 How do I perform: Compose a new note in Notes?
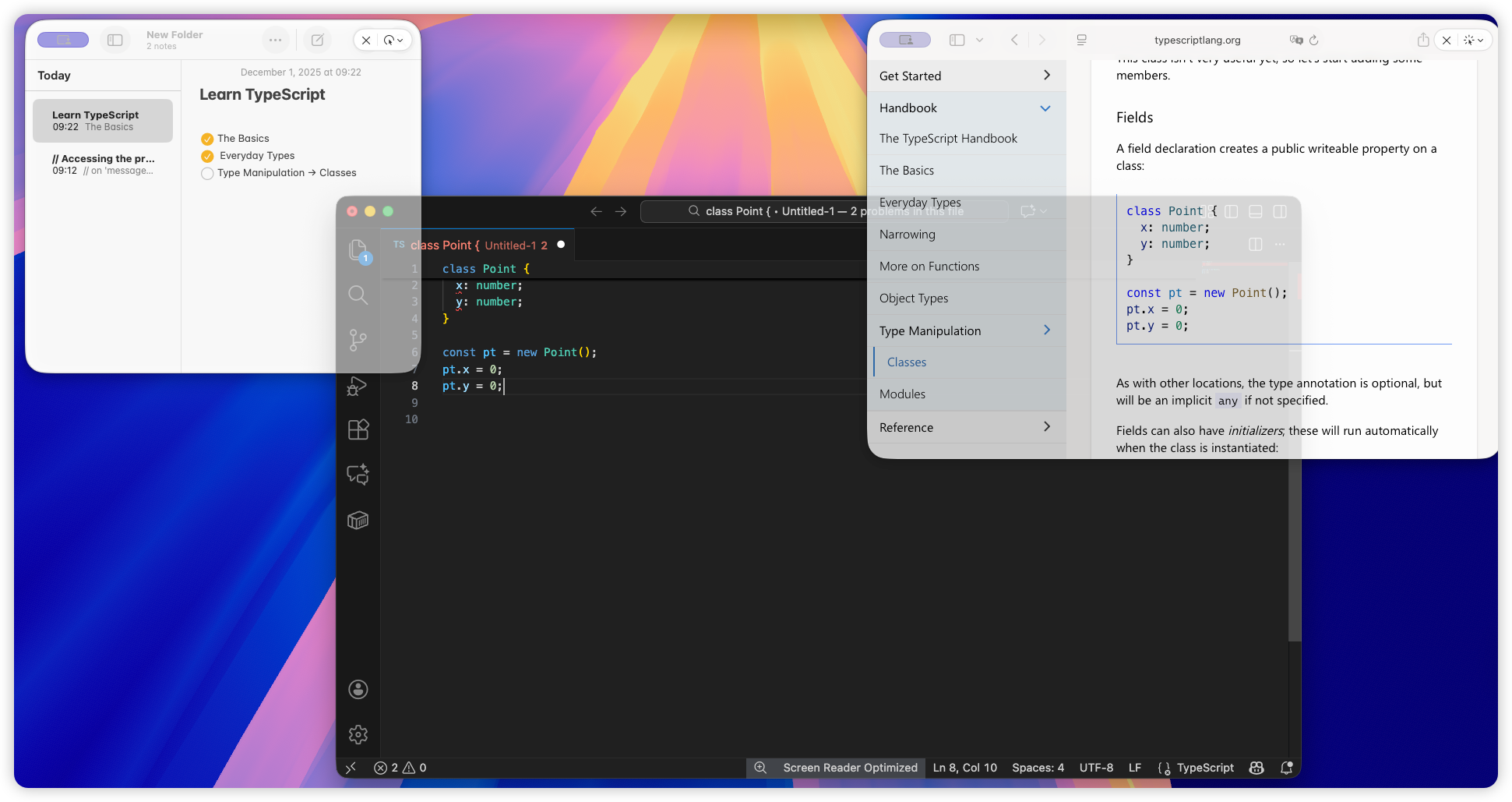(x=317, y=39)
